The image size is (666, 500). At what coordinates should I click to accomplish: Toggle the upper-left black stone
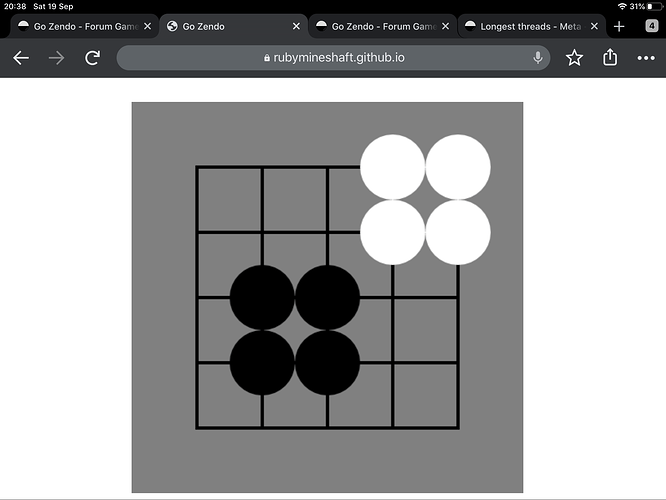click(x=262, y=297)
